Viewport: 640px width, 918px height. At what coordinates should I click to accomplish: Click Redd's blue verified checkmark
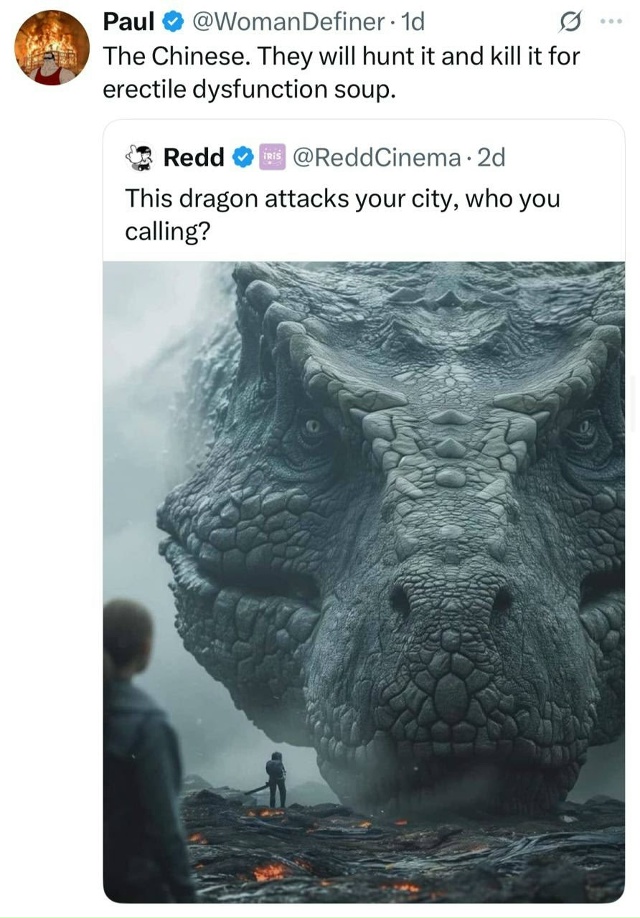[241, 157]
